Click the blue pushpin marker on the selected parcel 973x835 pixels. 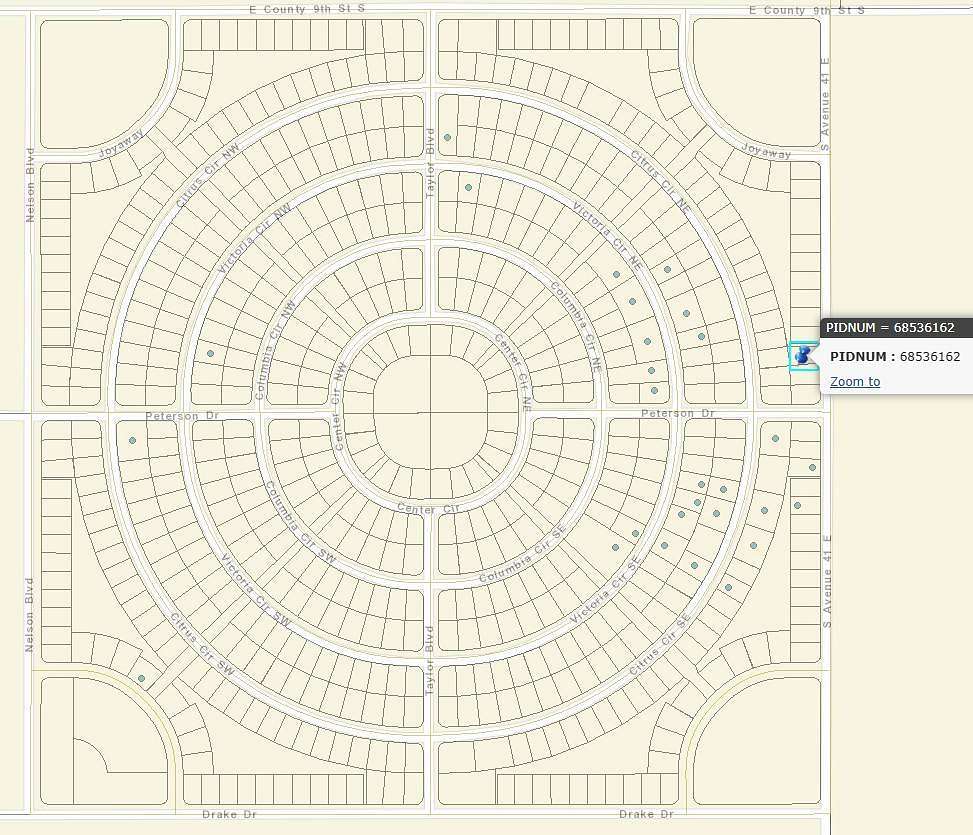(800, 354)
